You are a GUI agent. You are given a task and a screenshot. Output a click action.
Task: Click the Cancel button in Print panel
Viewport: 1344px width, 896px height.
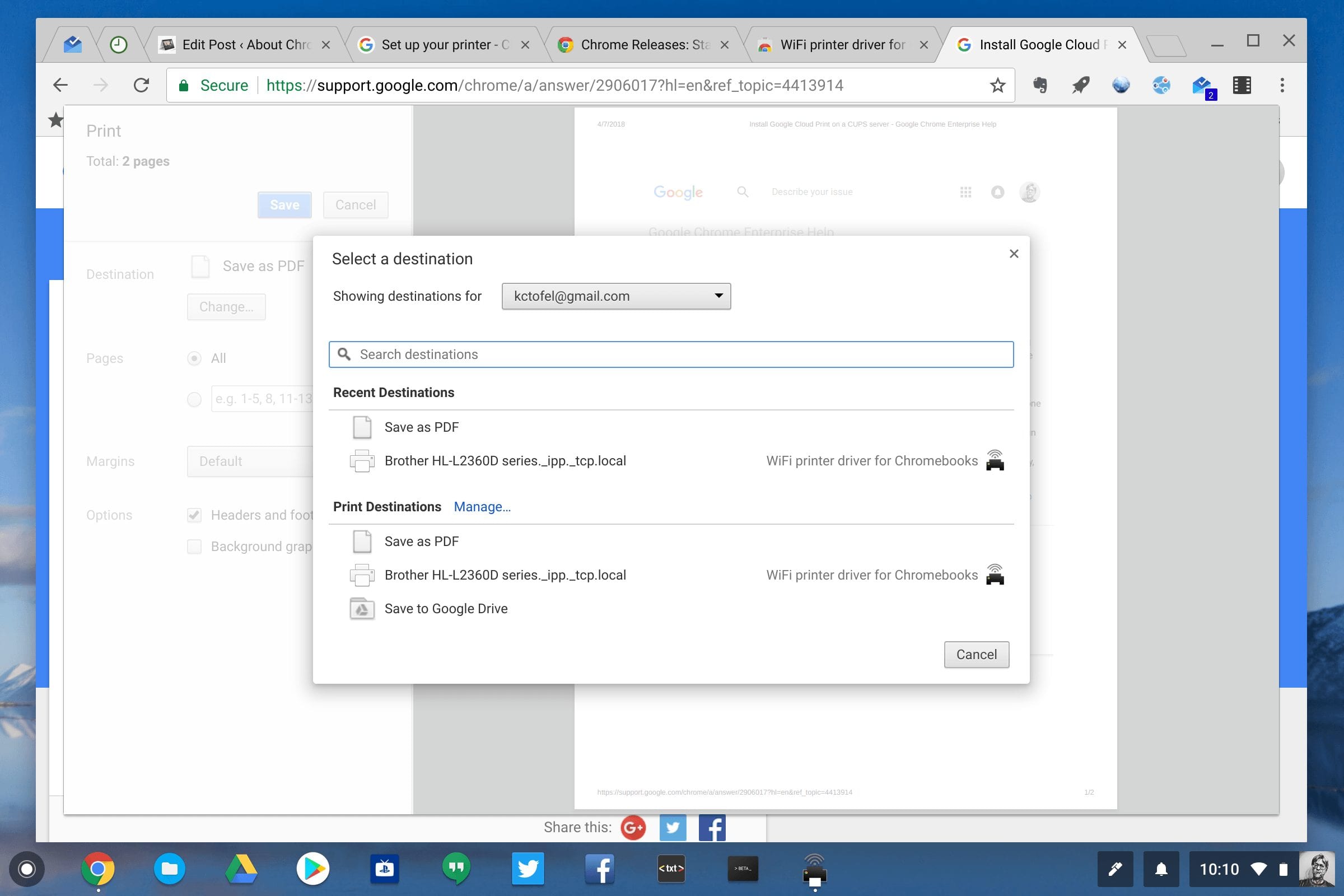coord(356,205)
